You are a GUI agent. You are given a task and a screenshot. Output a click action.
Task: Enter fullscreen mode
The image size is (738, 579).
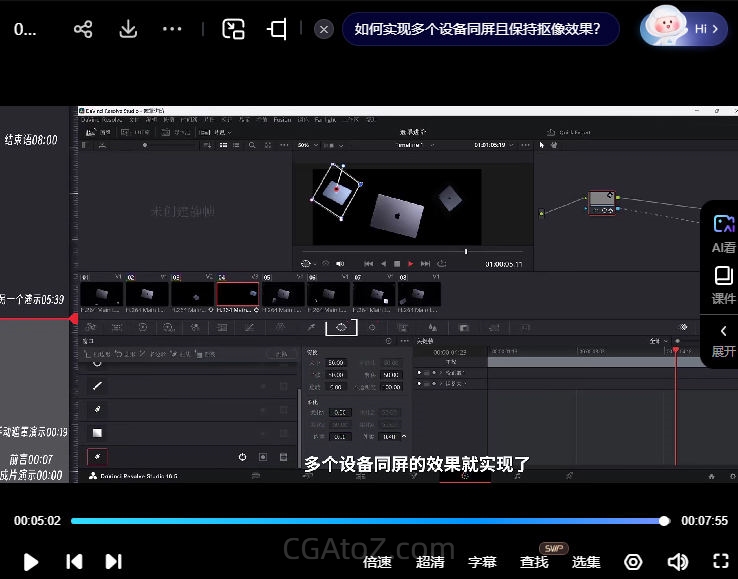coord(720,561)
